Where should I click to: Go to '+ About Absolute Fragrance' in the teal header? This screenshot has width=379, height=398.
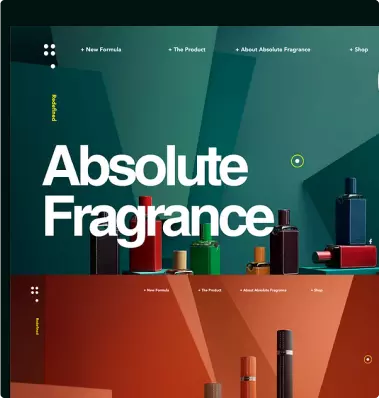pos(273,50)
